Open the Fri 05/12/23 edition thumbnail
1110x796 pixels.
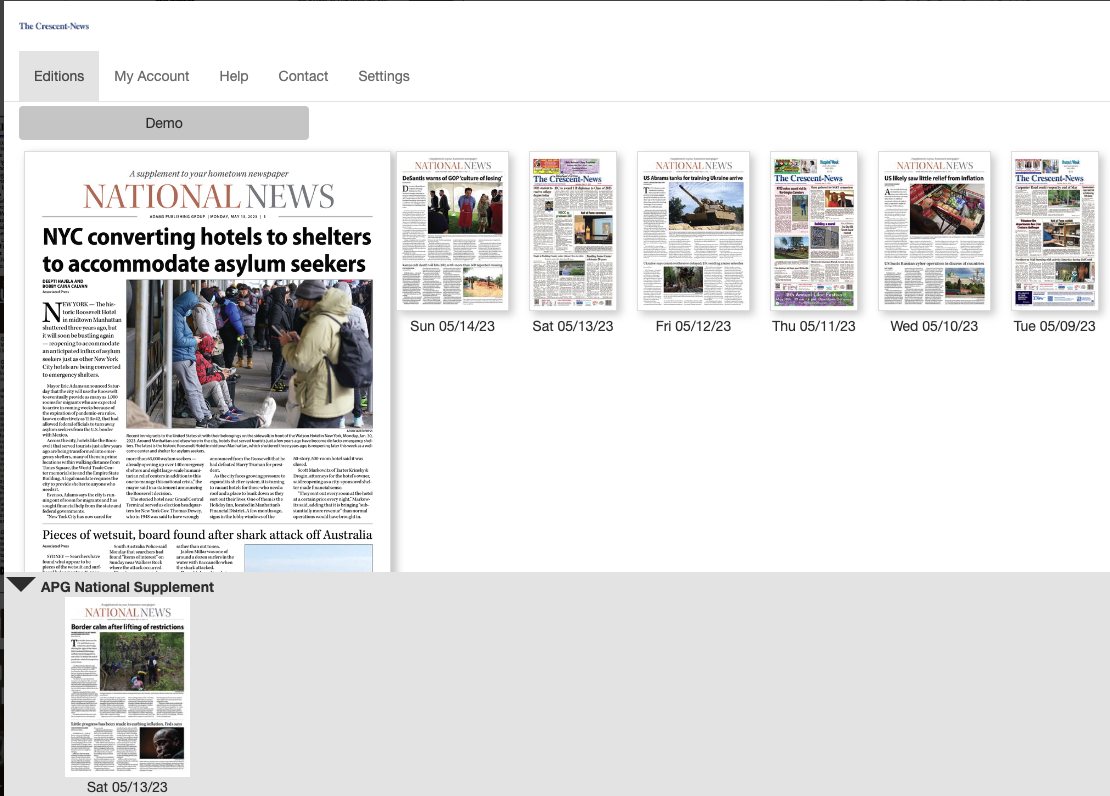click(693, 231)
